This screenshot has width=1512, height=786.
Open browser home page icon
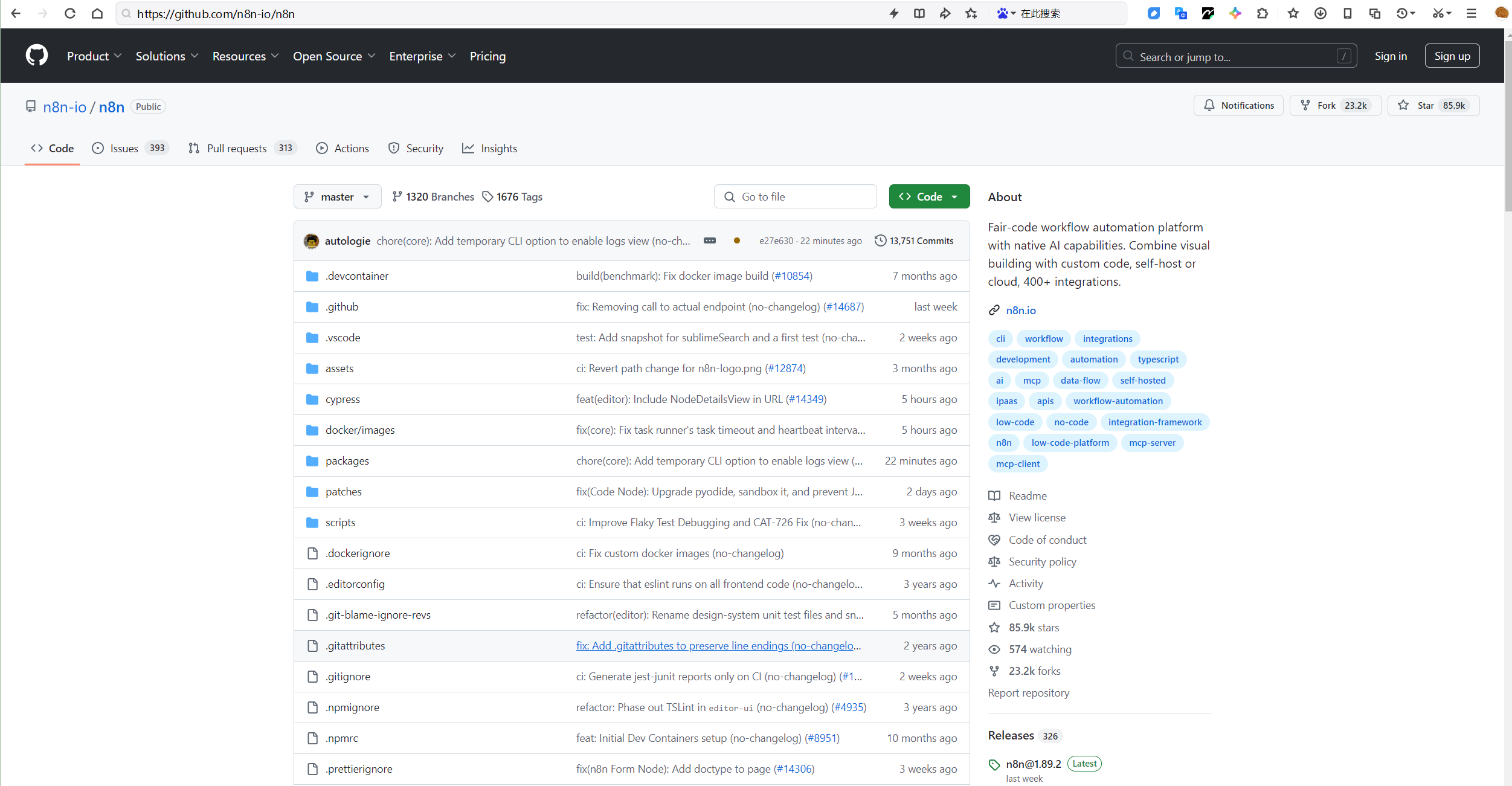[x=97, y=13]
